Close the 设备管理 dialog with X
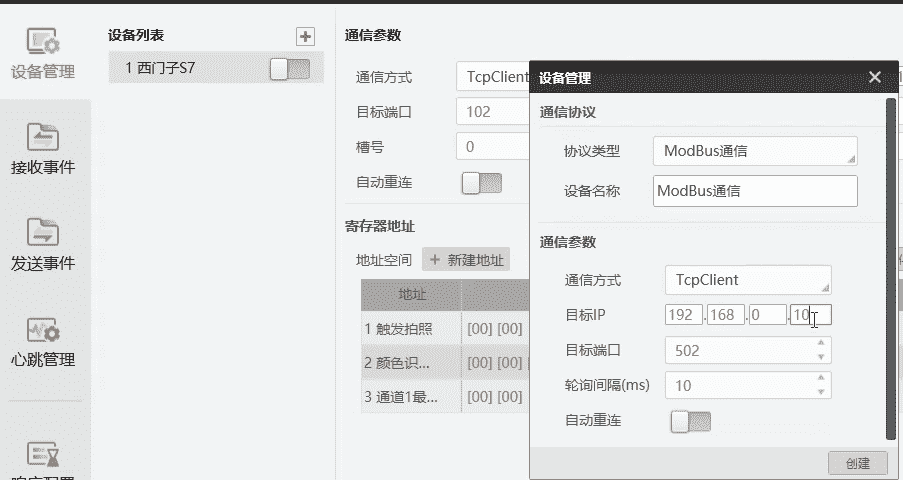Image resolution: width=903 pixels, height=480 pixels. click(874, 77)
